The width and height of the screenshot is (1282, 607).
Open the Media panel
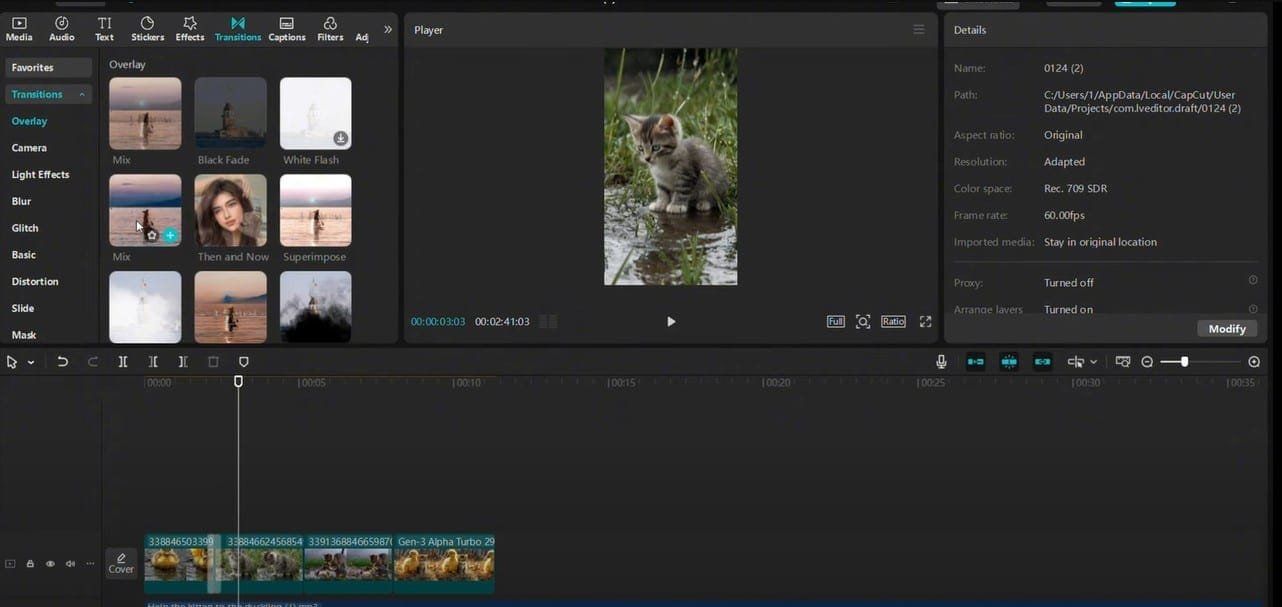(x=19, y=29)
